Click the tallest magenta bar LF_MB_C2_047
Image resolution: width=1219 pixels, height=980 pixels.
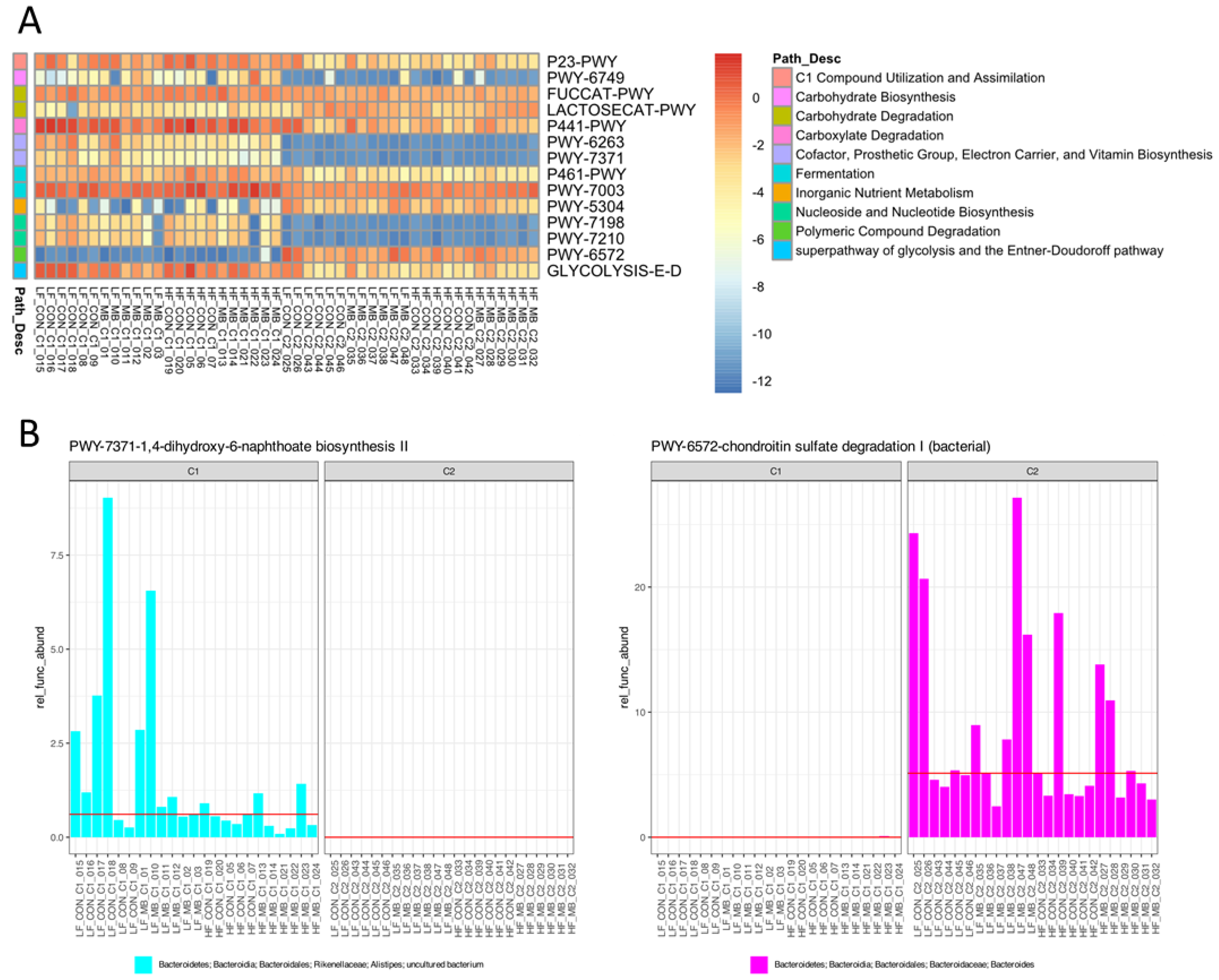1017,667
